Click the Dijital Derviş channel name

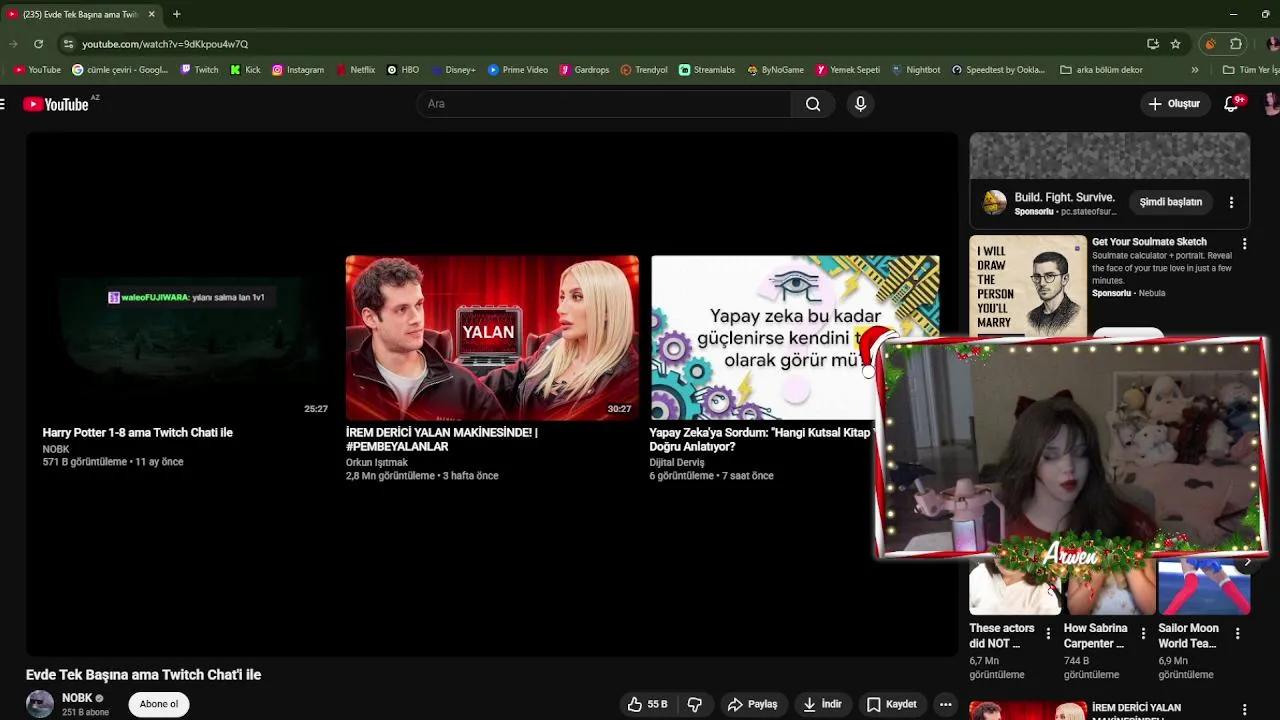677,462
